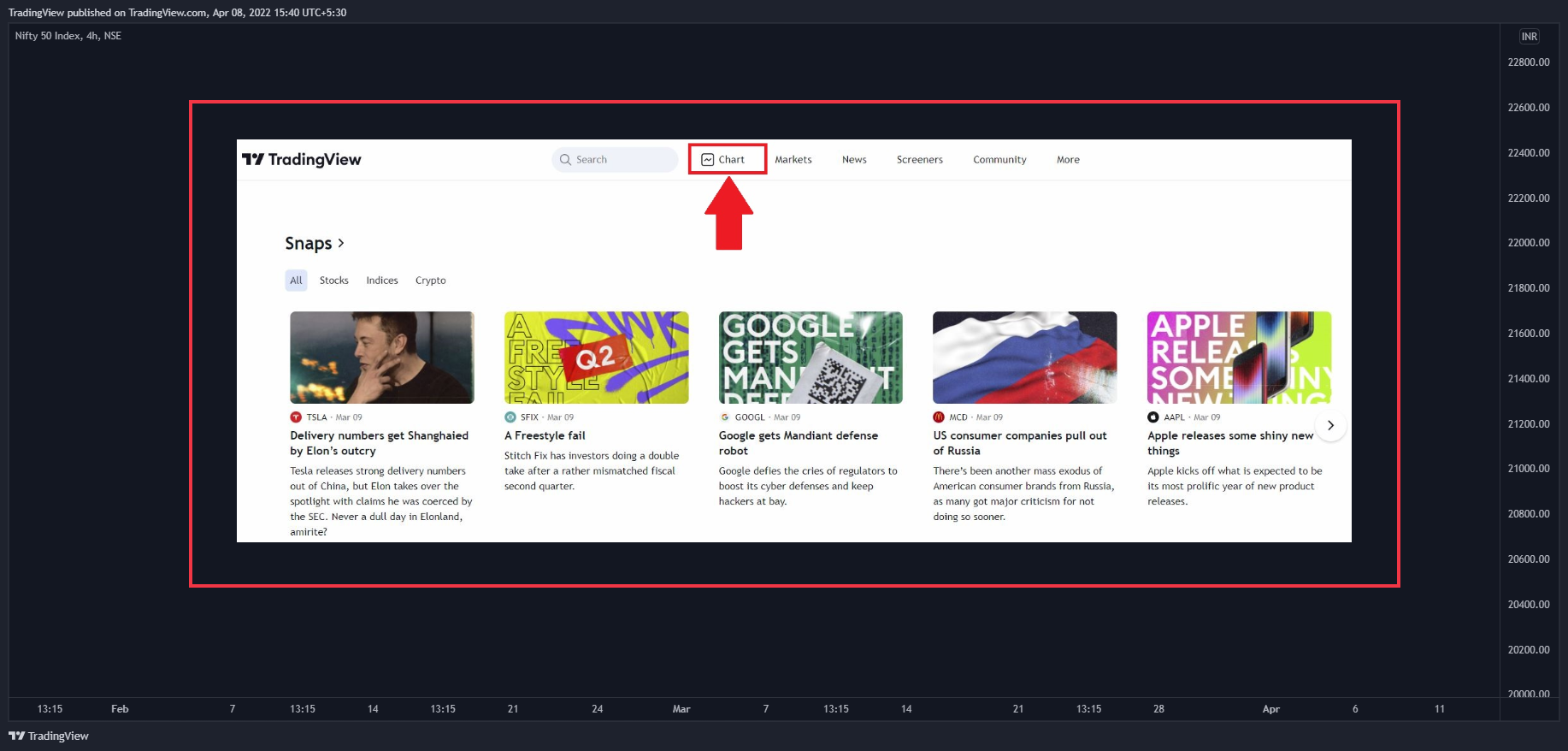Switch to the Stocks filter tab

pos(334,281)
